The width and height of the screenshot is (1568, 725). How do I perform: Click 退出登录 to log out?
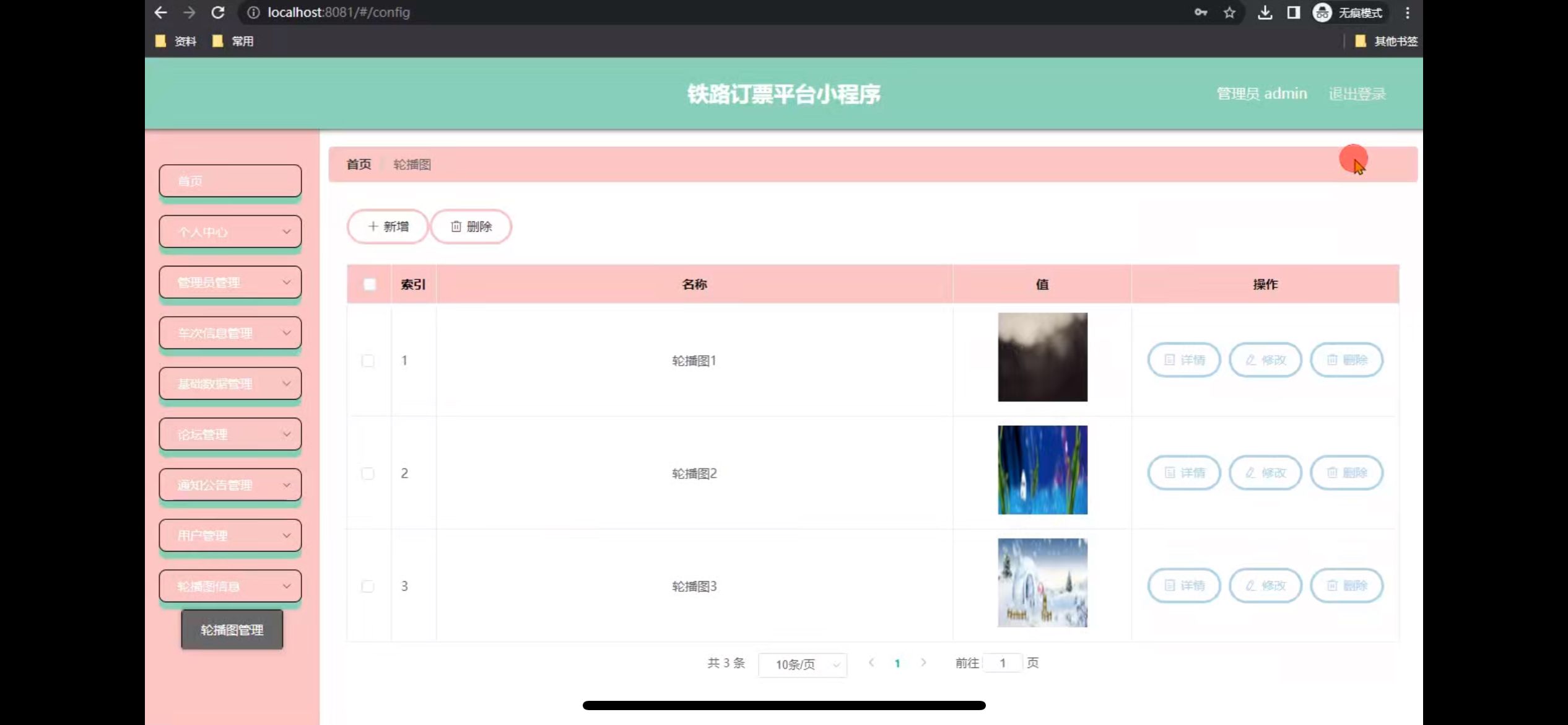click(x=1357, y=94)
